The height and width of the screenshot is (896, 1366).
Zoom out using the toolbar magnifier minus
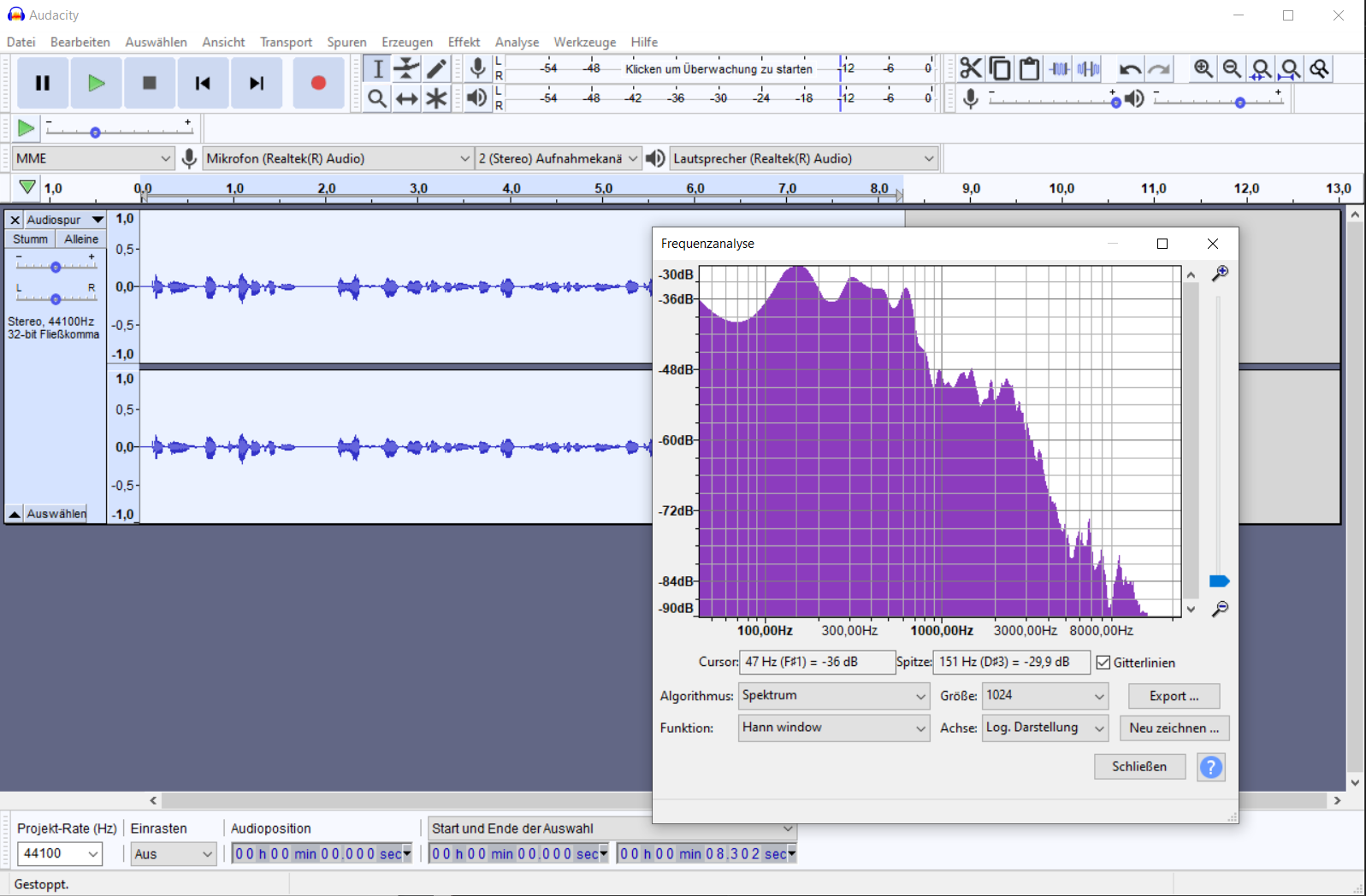coord(1232,68)
